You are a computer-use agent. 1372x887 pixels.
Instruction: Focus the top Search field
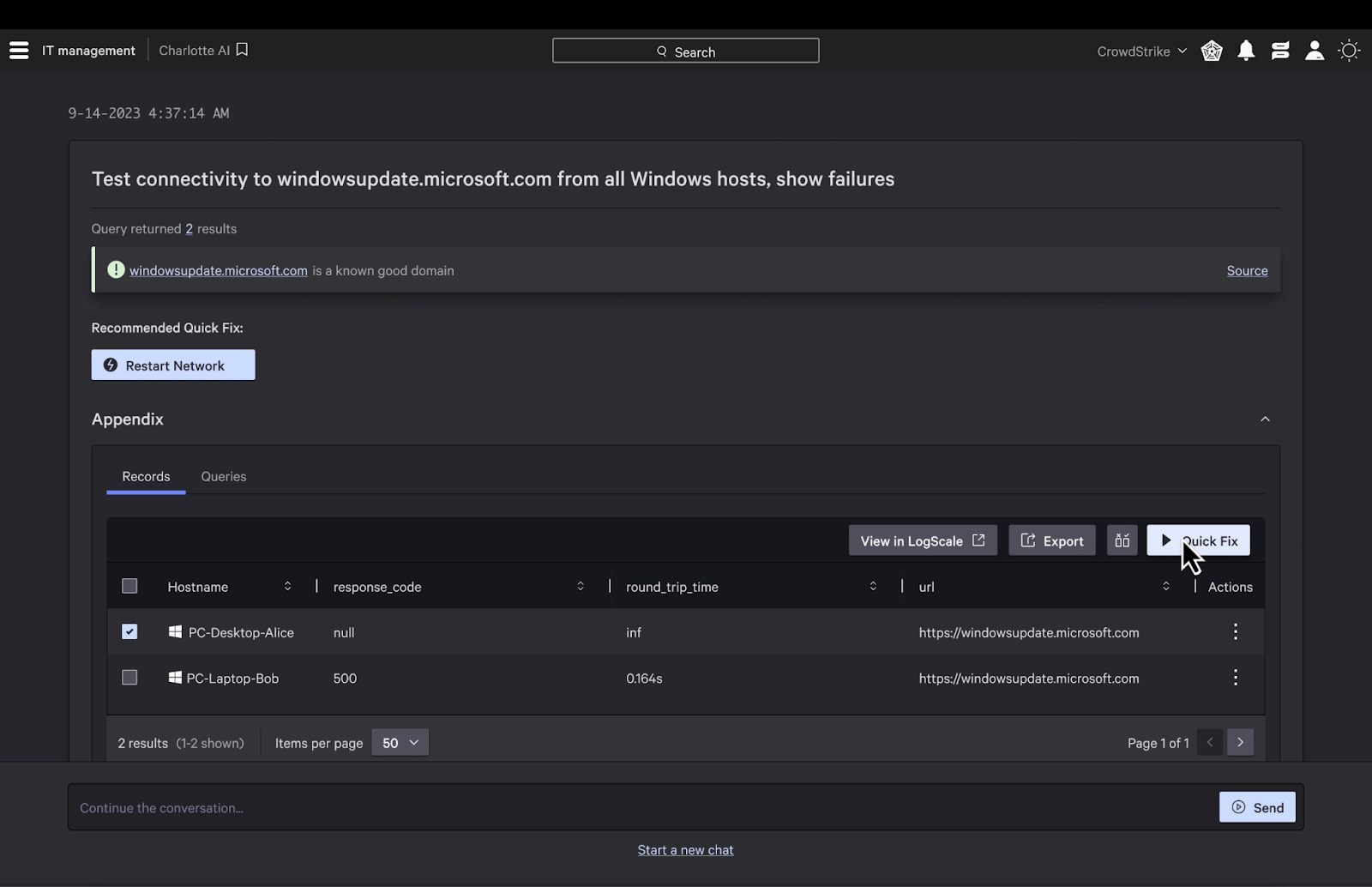pos(685,51)
